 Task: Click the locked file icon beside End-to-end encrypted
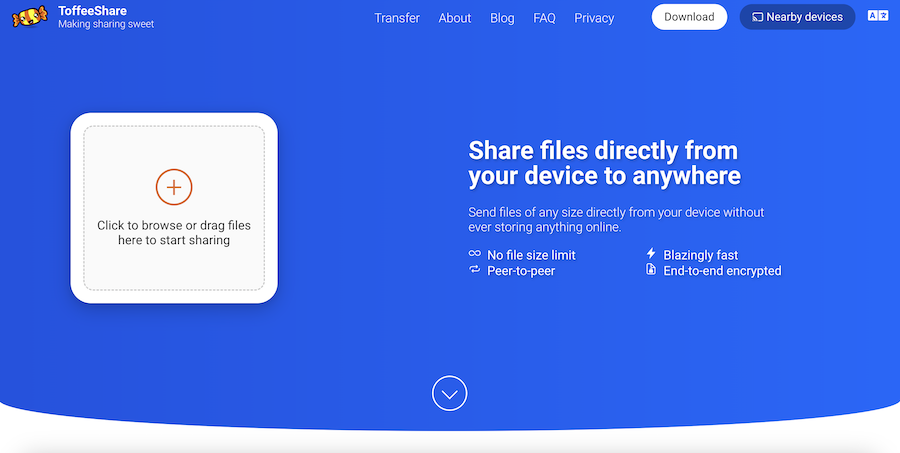pos(651,269)
